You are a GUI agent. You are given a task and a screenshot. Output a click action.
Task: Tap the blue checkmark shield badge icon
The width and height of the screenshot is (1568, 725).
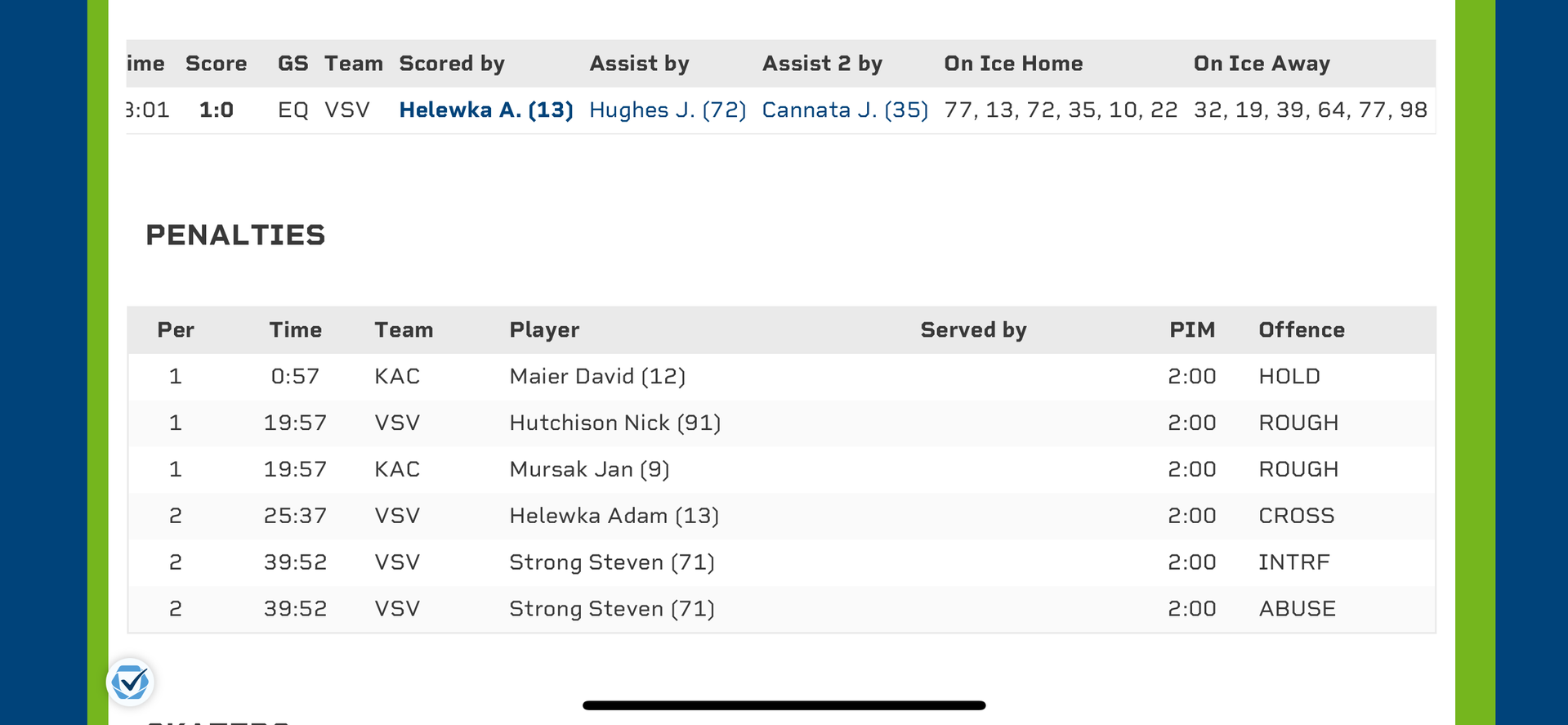click(x=130, y=682)
